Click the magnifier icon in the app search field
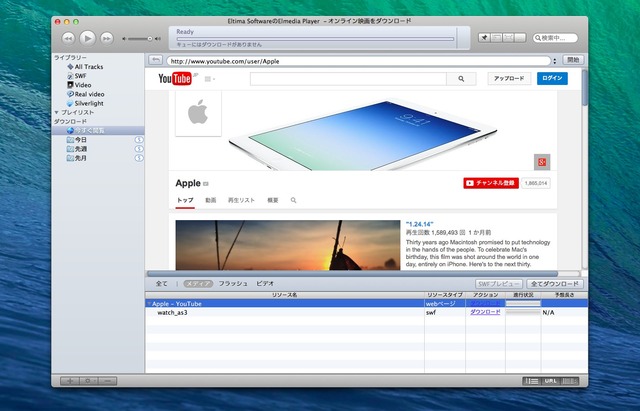 (x=538, y=38)
